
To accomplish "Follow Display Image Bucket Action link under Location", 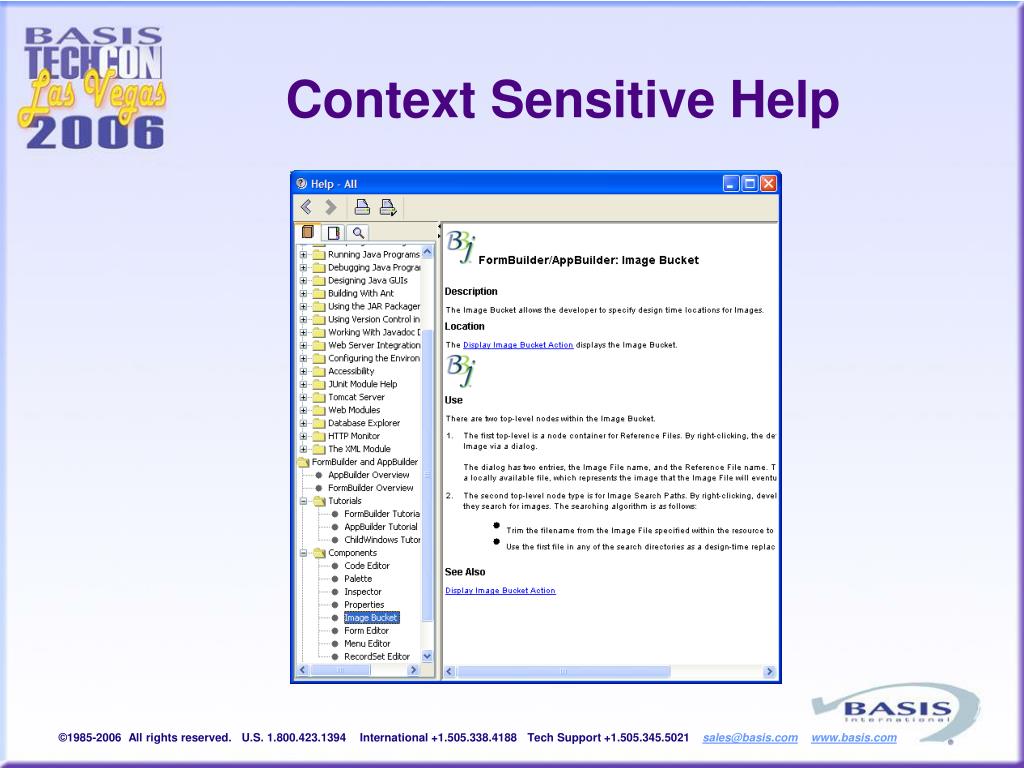I will coord(518,345).
